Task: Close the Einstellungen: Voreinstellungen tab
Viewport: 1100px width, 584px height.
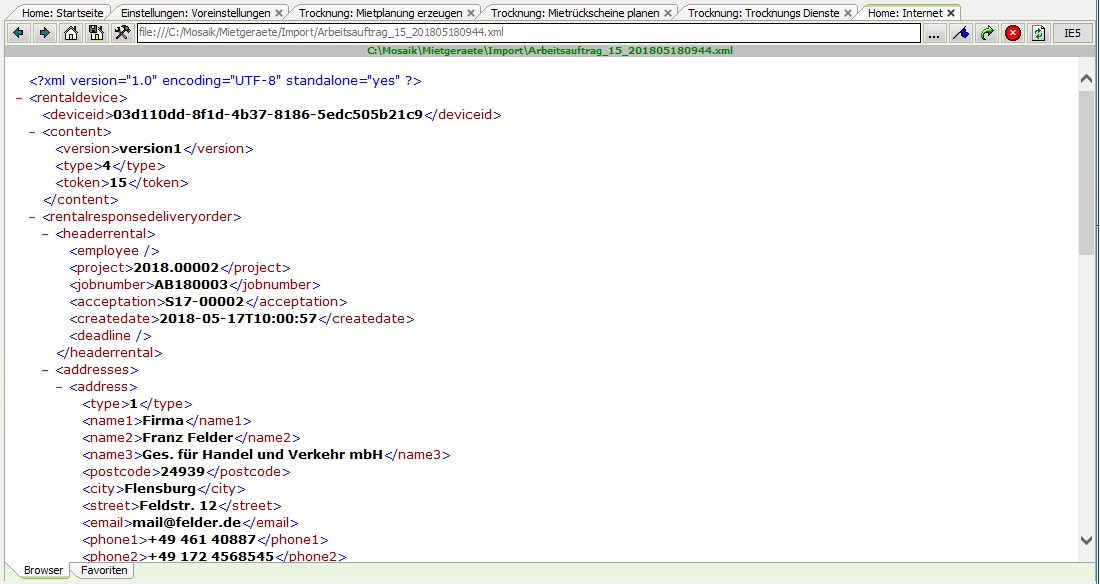Action: click(278, 13)
